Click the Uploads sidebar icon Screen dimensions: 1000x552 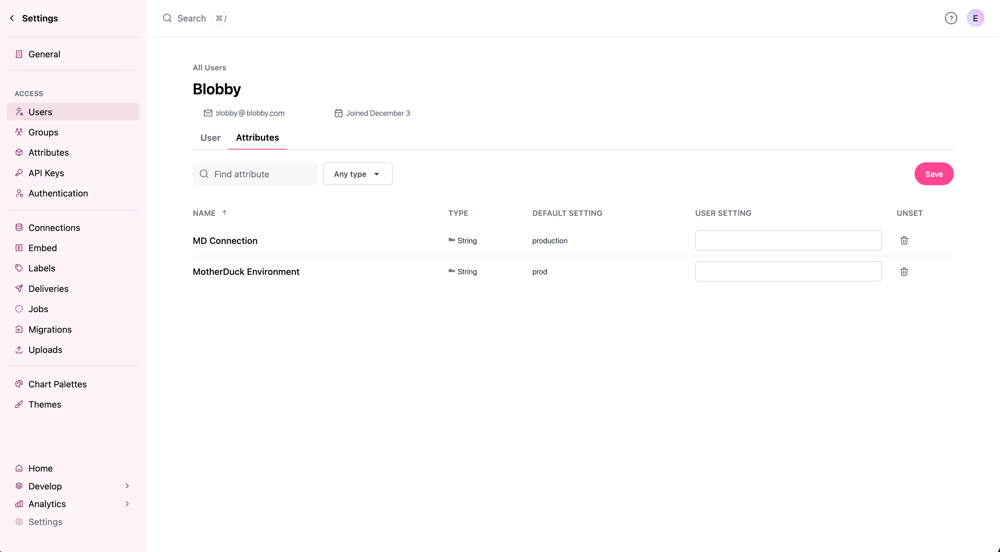click(x=19, y=350)
